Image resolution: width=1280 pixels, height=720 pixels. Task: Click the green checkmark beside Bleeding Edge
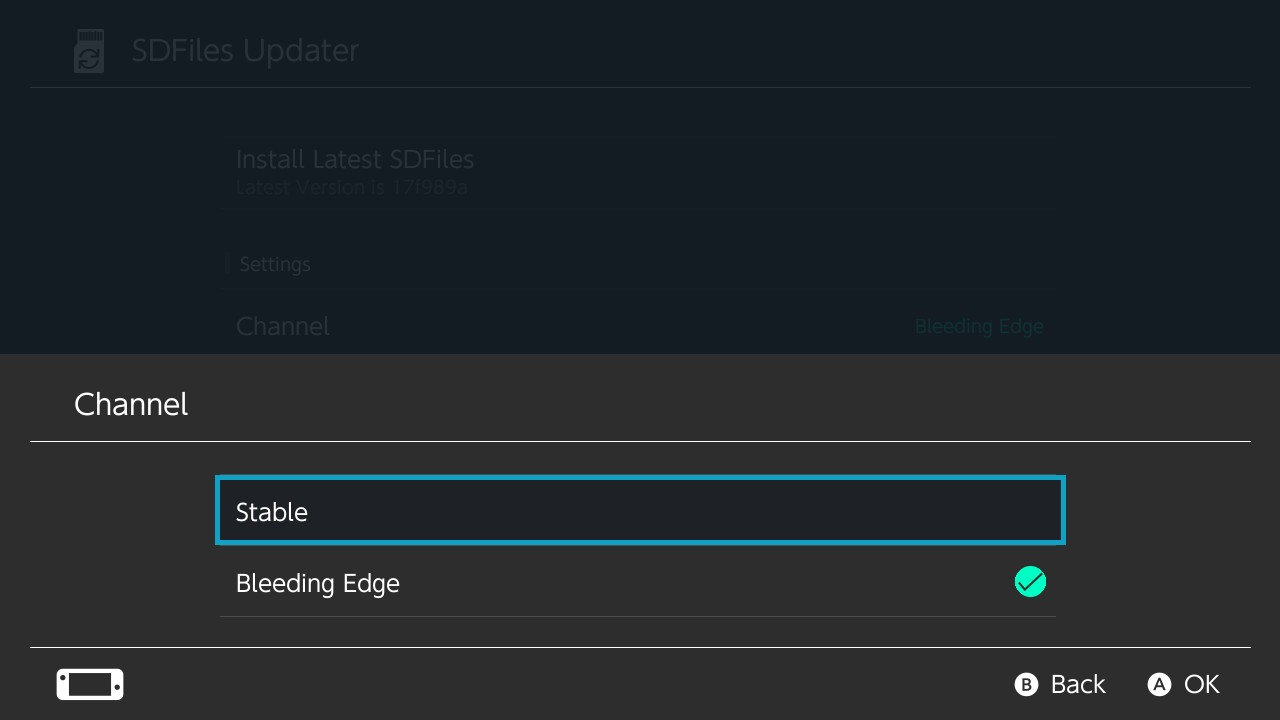pyautogui.click(x=1030, y=581)
